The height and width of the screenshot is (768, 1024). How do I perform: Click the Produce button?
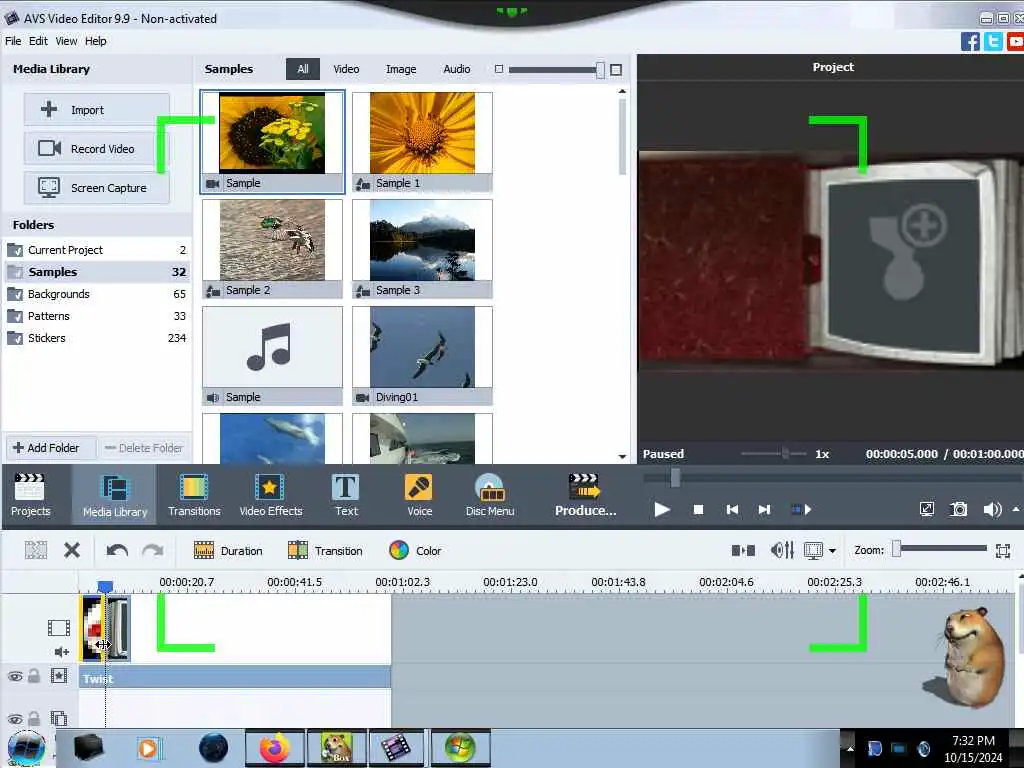click(585, 494)
